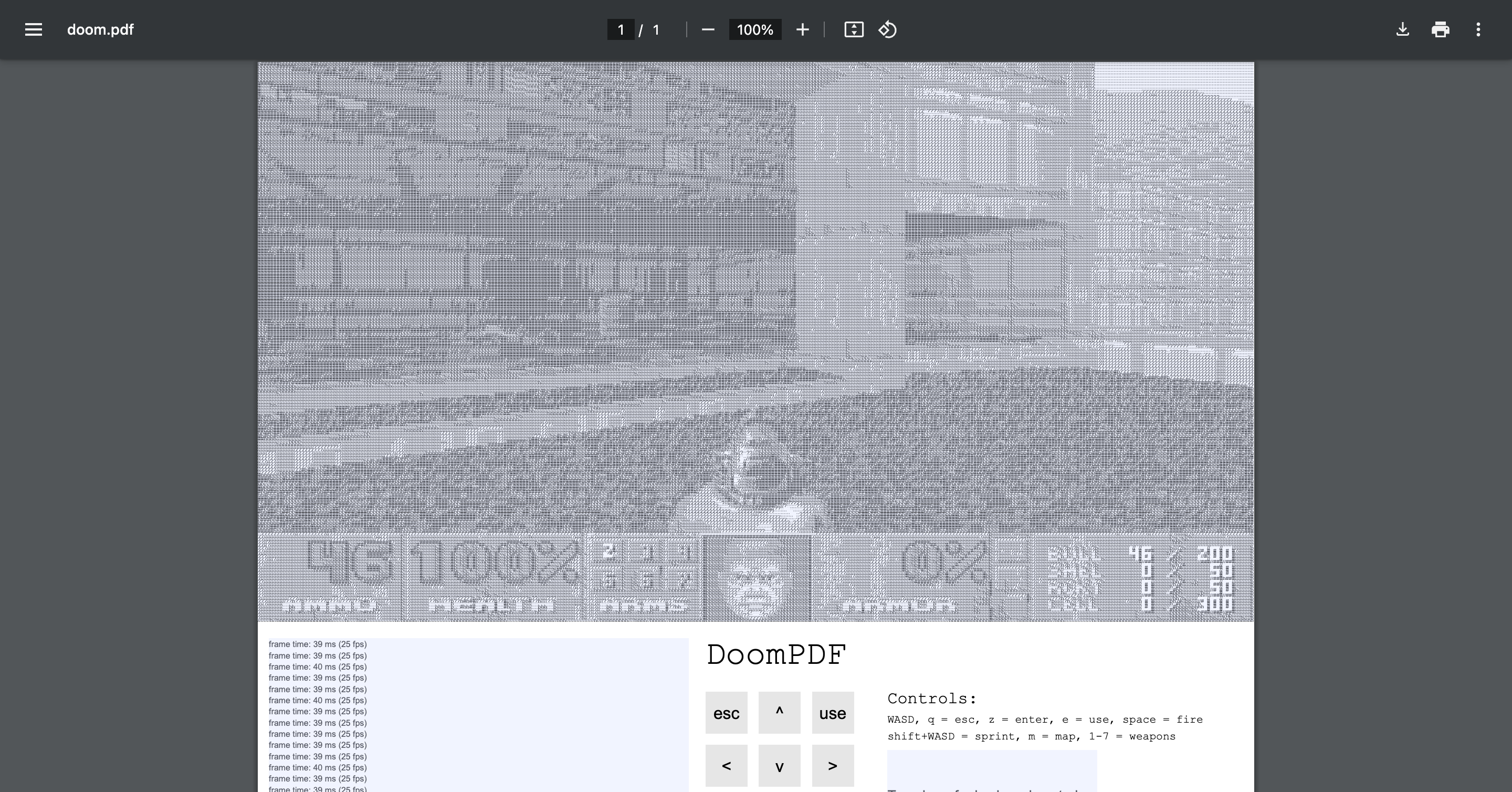Screen dimensions: 1512x792
Task: Print the PDF document
Action: tap(1441, 29)
